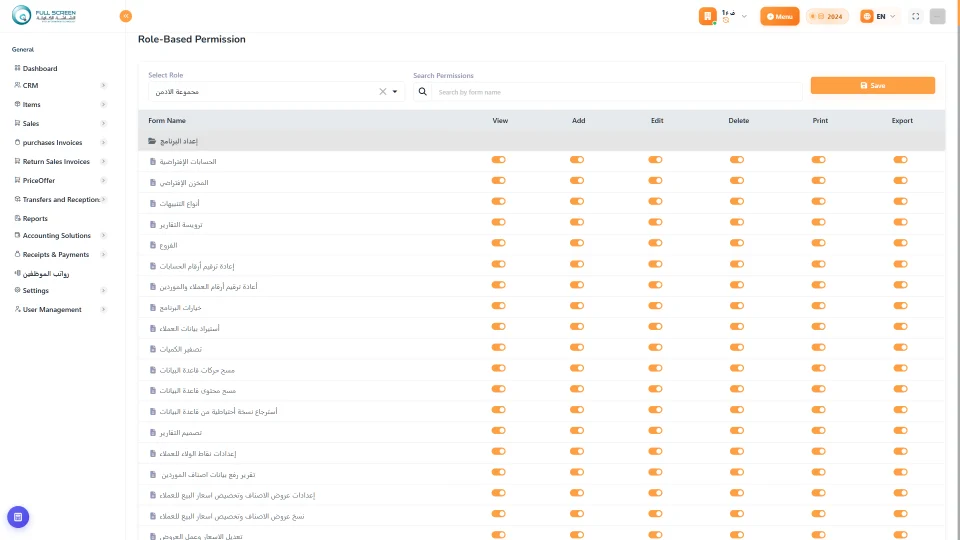Toggle Export permission for تصميم التقارير
This screenshot has height=540, width=960.
tap(900, 430)
